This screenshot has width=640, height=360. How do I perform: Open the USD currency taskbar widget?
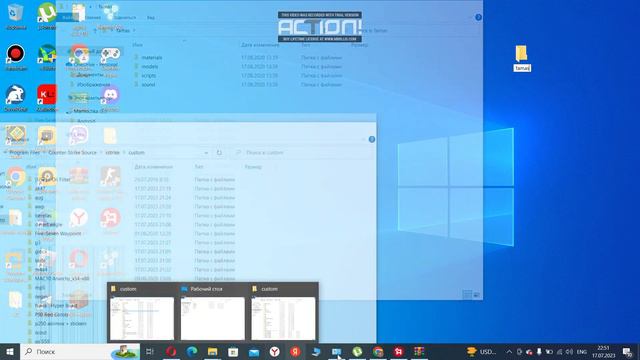482,351
